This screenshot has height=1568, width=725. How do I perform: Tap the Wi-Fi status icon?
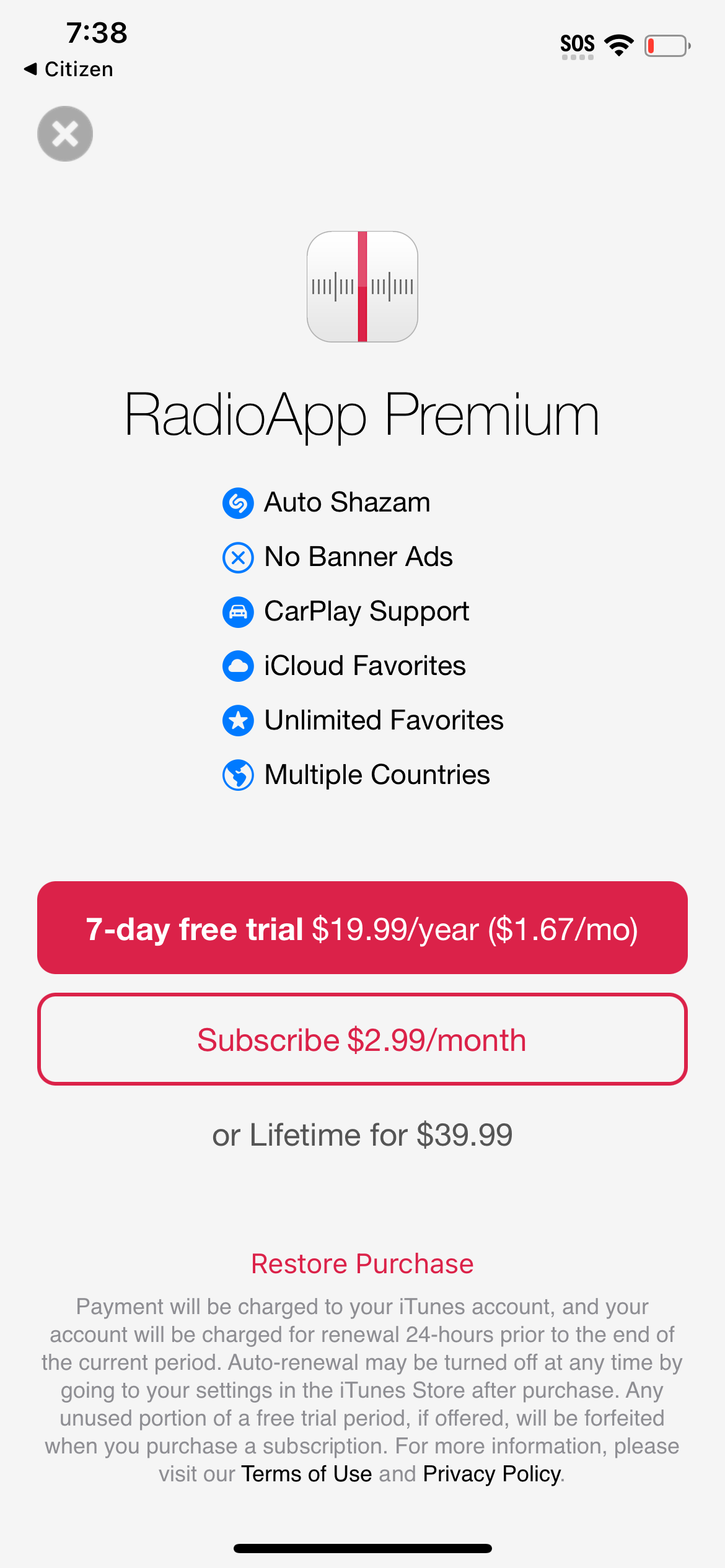[618, 45]
